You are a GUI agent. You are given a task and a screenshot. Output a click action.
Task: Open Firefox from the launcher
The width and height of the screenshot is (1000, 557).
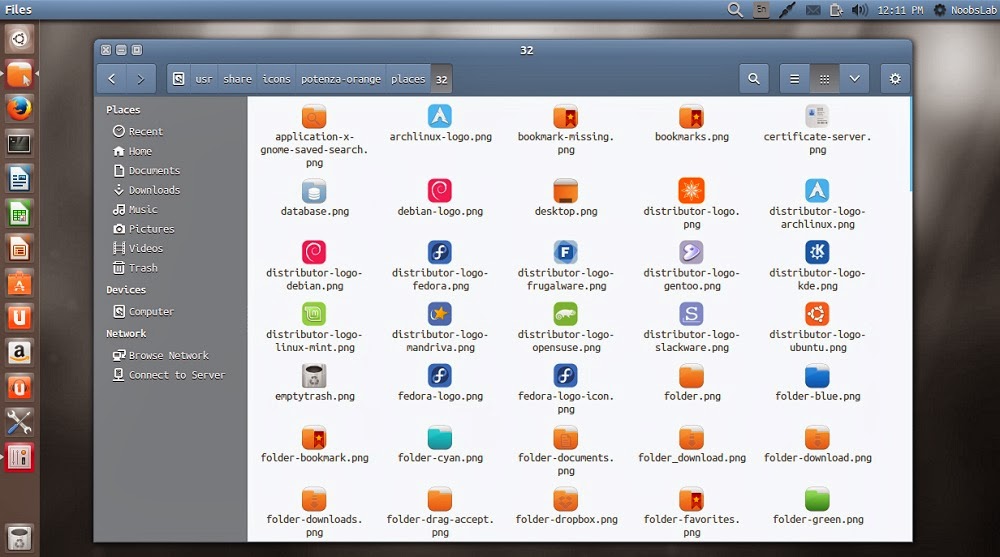pyautogui.click(x=19, y=108)
